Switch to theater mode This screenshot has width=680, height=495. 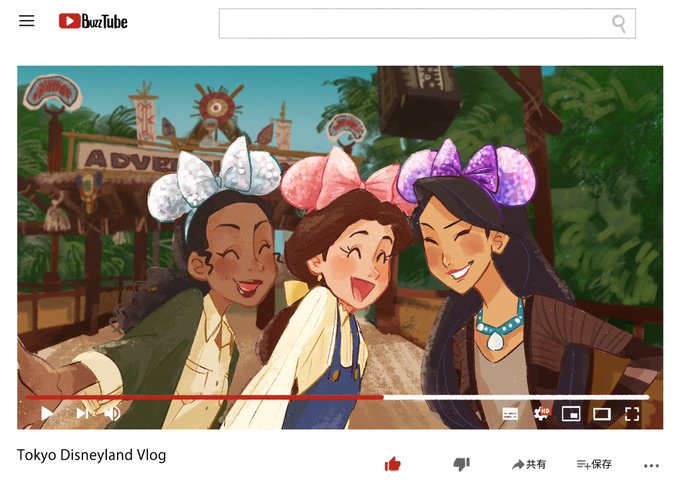click(602, 414)
